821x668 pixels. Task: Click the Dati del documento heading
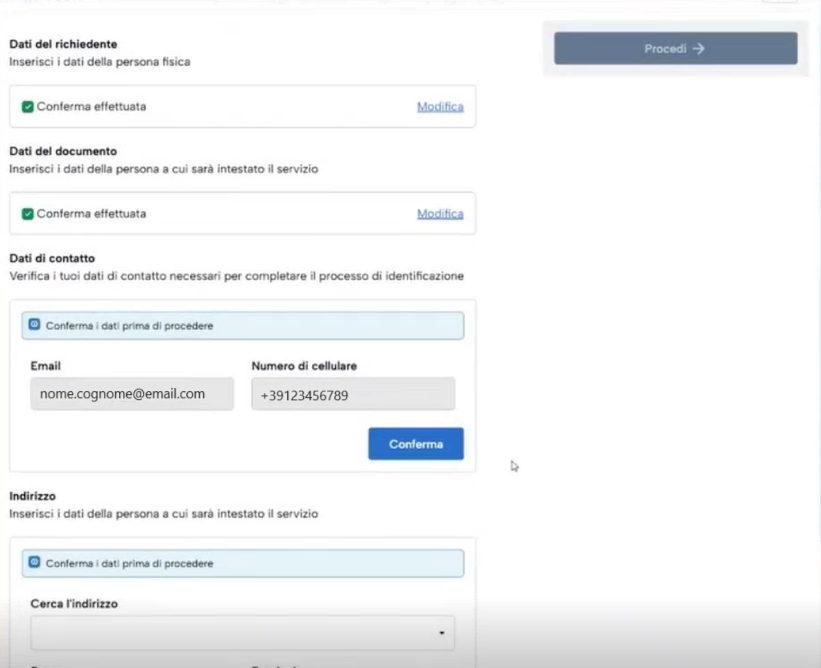(63, 151)
